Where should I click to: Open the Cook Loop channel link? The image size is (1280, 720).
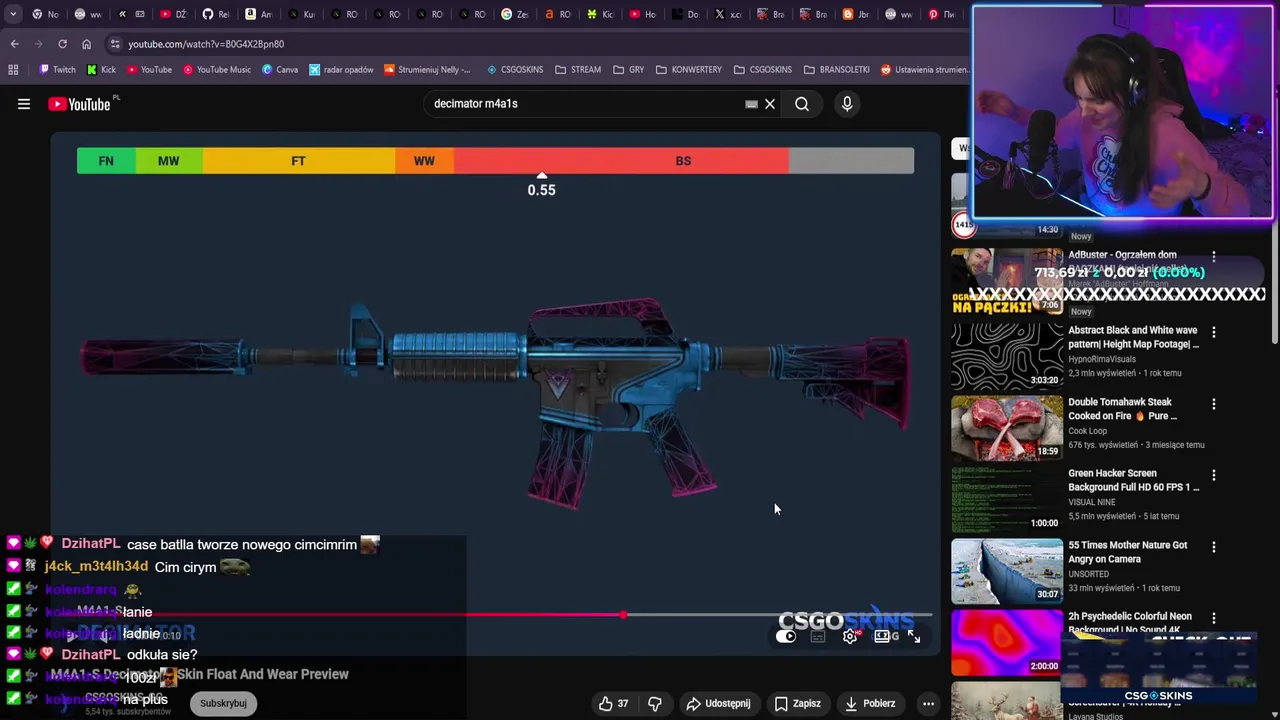tap(1088, 431)
